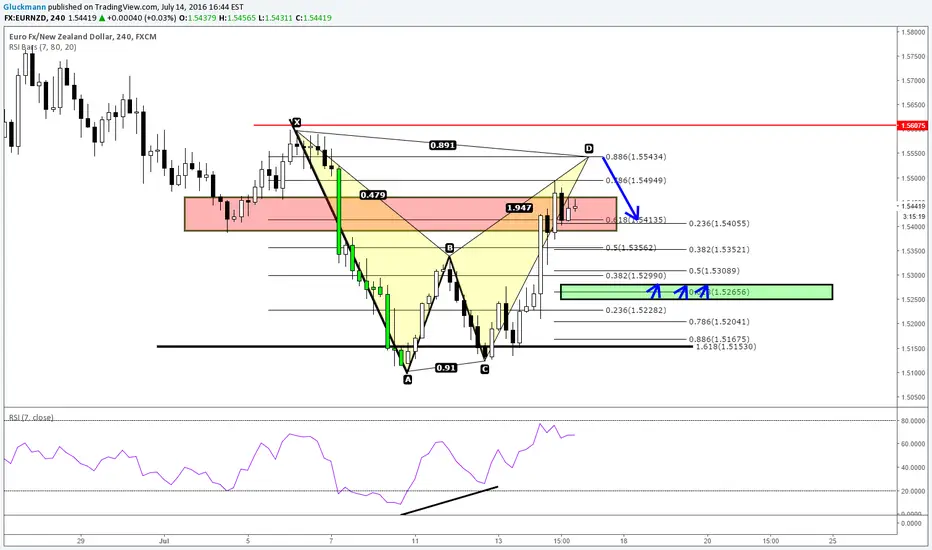Image resolution: width=932 pixels, height=550 pixels.
Task: Click the 1.51000 price axis label
Action: (913, 373)
